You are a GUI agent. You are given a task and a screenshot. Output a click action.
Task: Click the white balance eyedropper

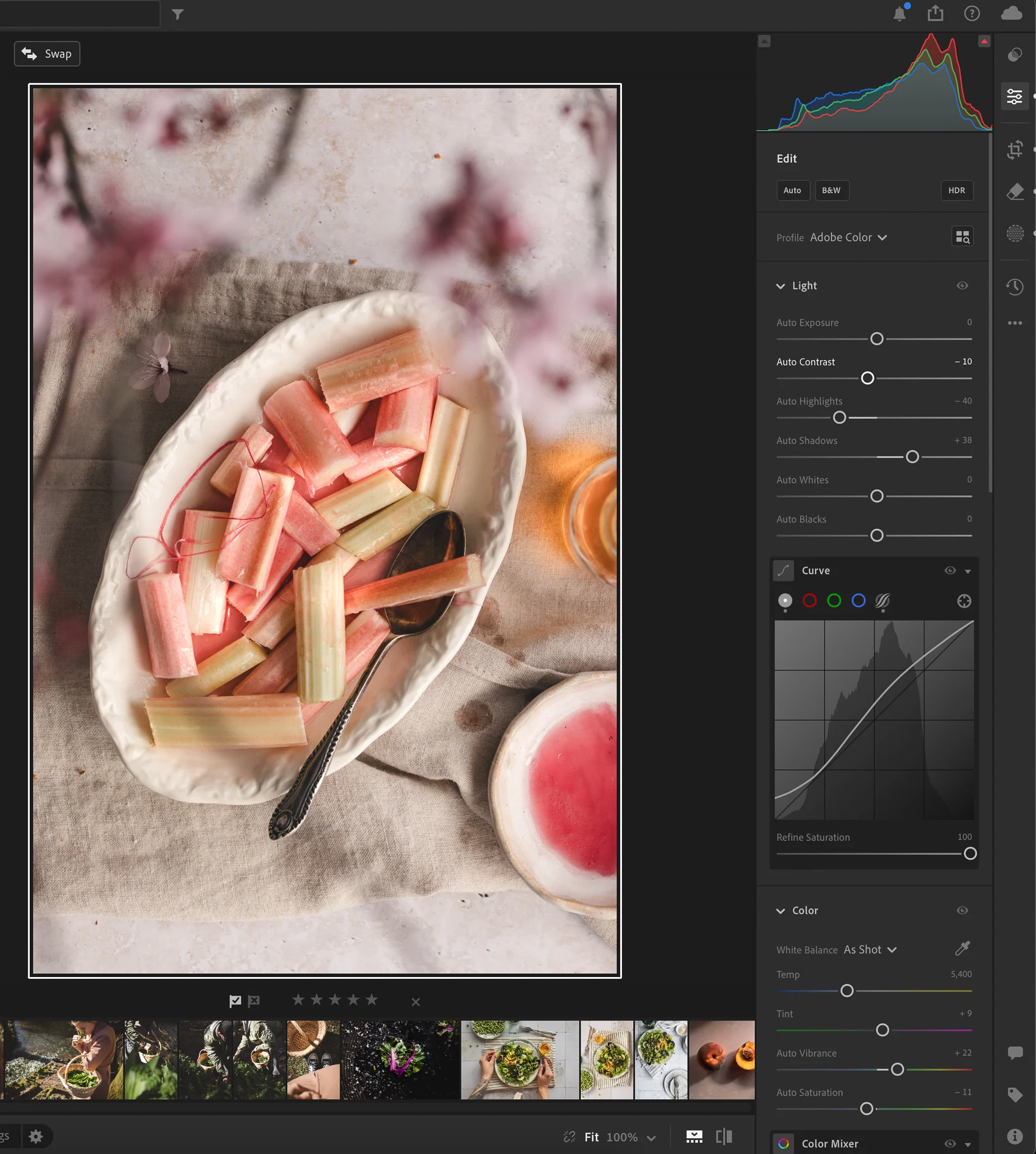click(962, 948)
